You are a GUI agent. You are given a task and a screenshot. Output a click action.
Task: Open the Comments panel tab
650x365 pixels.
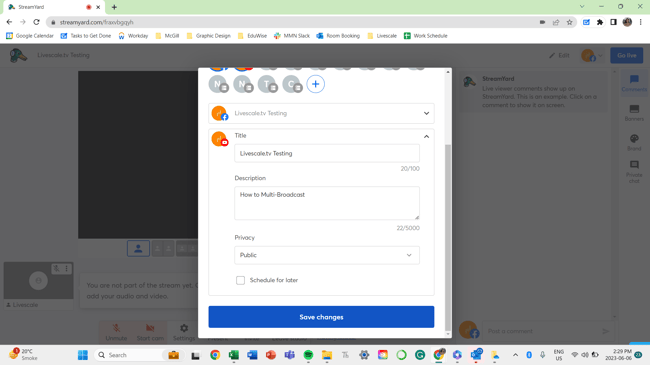tap(634, 83)
